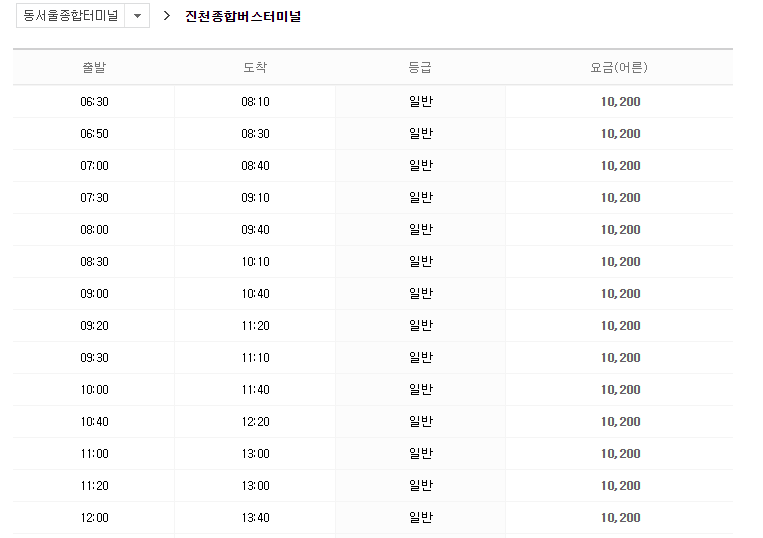The image size is (763, 538).
Task: Select the 06:50 departure time
Action: tap(94, 134)
